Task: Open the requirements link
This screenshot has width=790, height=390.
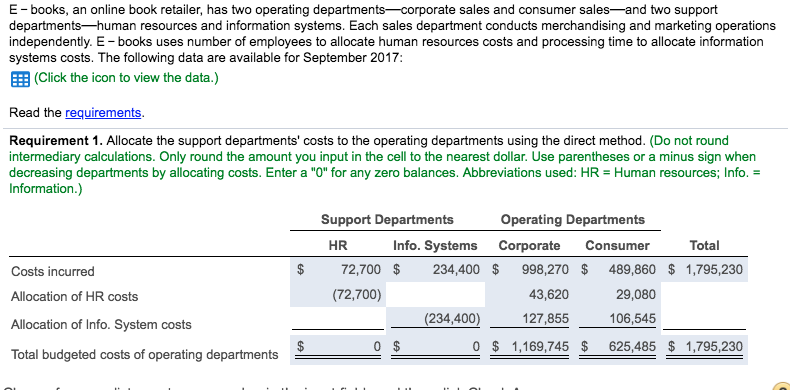Action: tap(103, 112)
